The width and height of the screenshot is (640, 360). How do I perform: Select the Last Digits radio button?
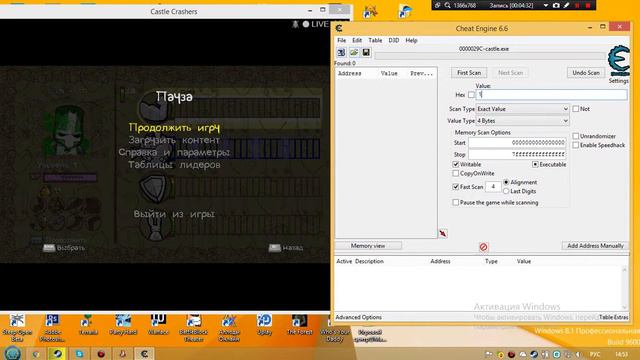pyautogui.click(x=506, y=191)
